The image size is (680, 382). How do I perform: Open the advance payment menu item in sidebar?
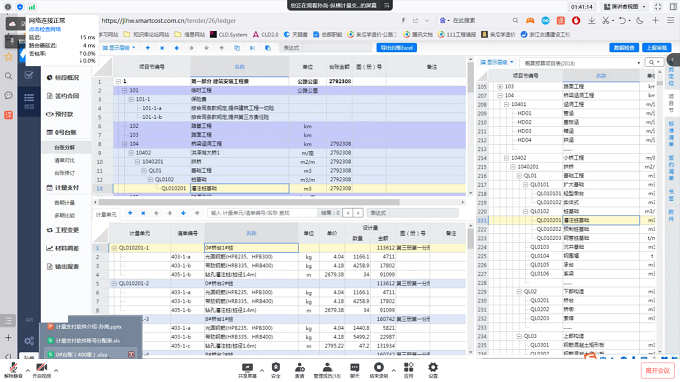60,114
